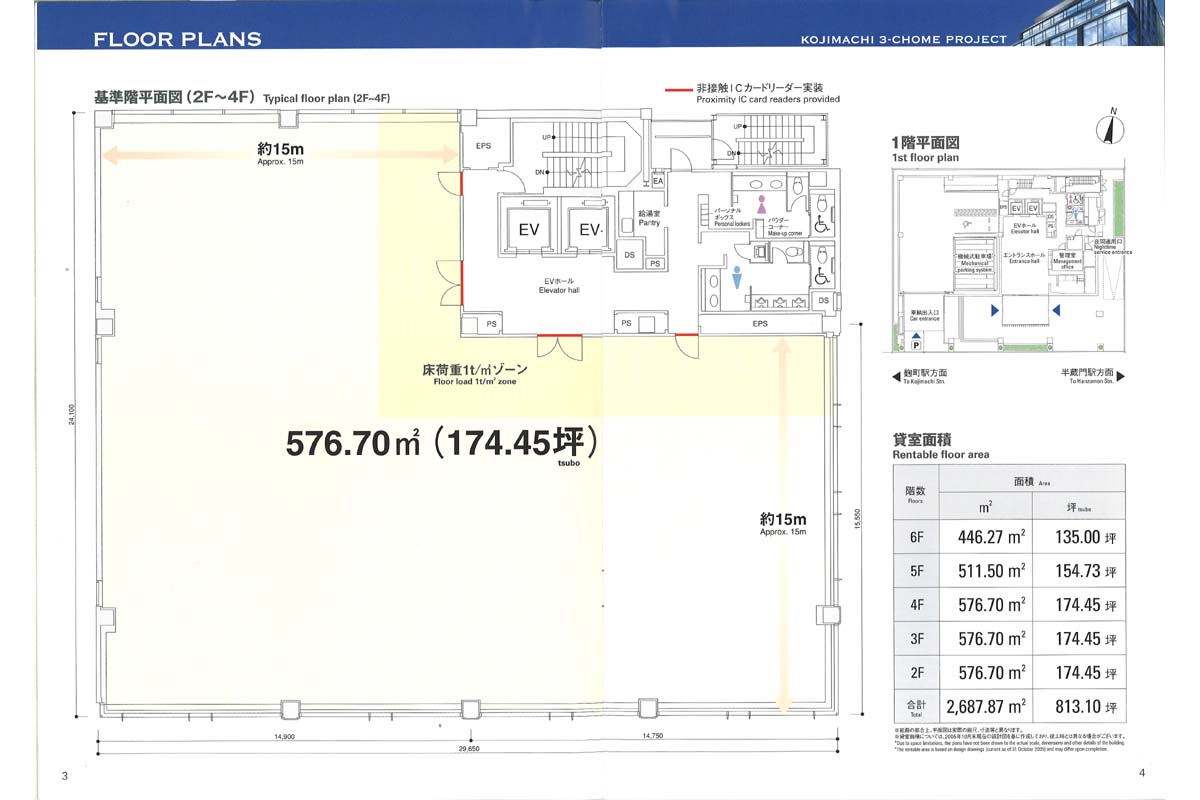
Task: Click the Elevator hall label on typical floor
Action: 559,286
